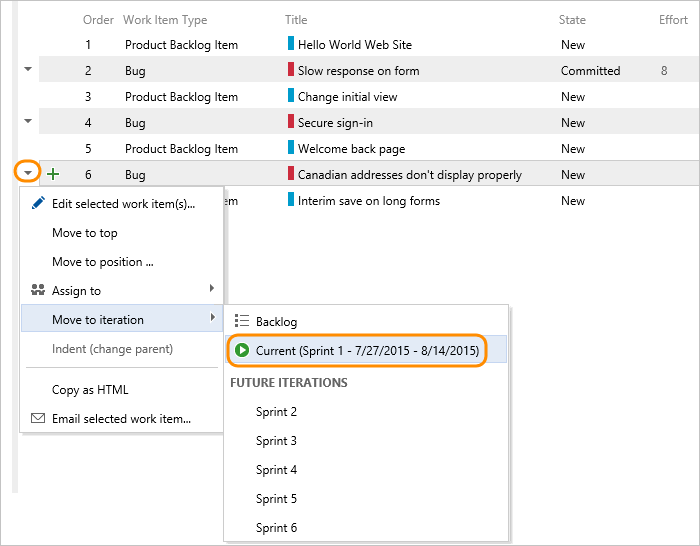Sort by the Order column header

pyautogui.click(x=98, y=20)
